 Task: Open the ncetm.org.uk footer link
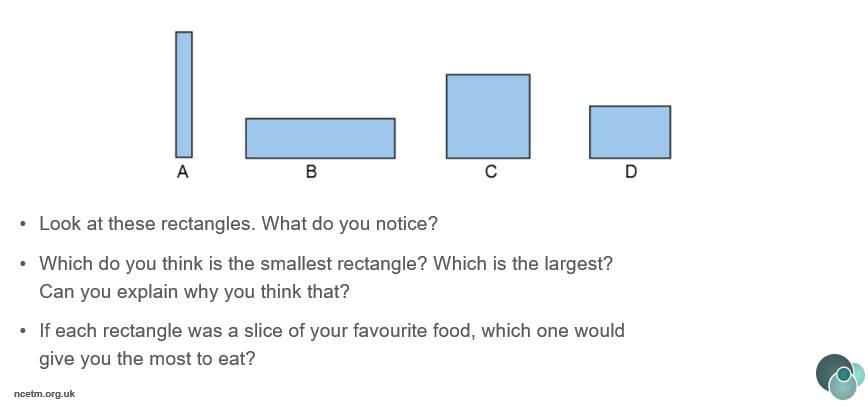point(44,394)
